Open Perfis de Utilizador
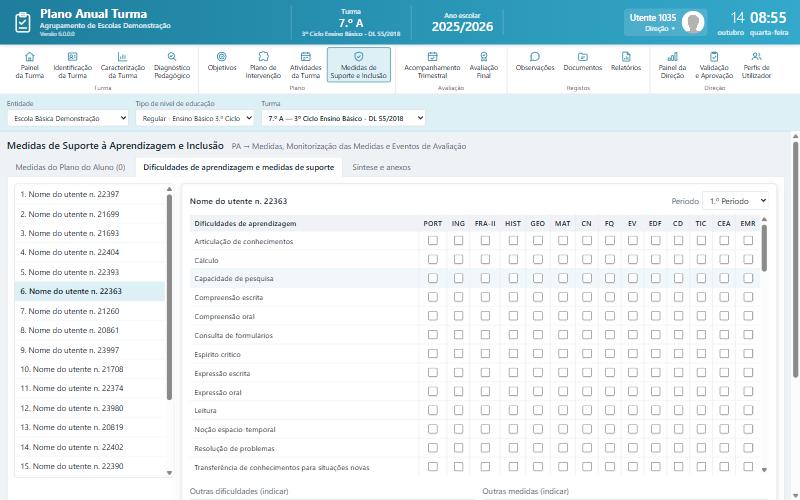The image size is (800, 500). pyautogui.click(x=756, y=65)
